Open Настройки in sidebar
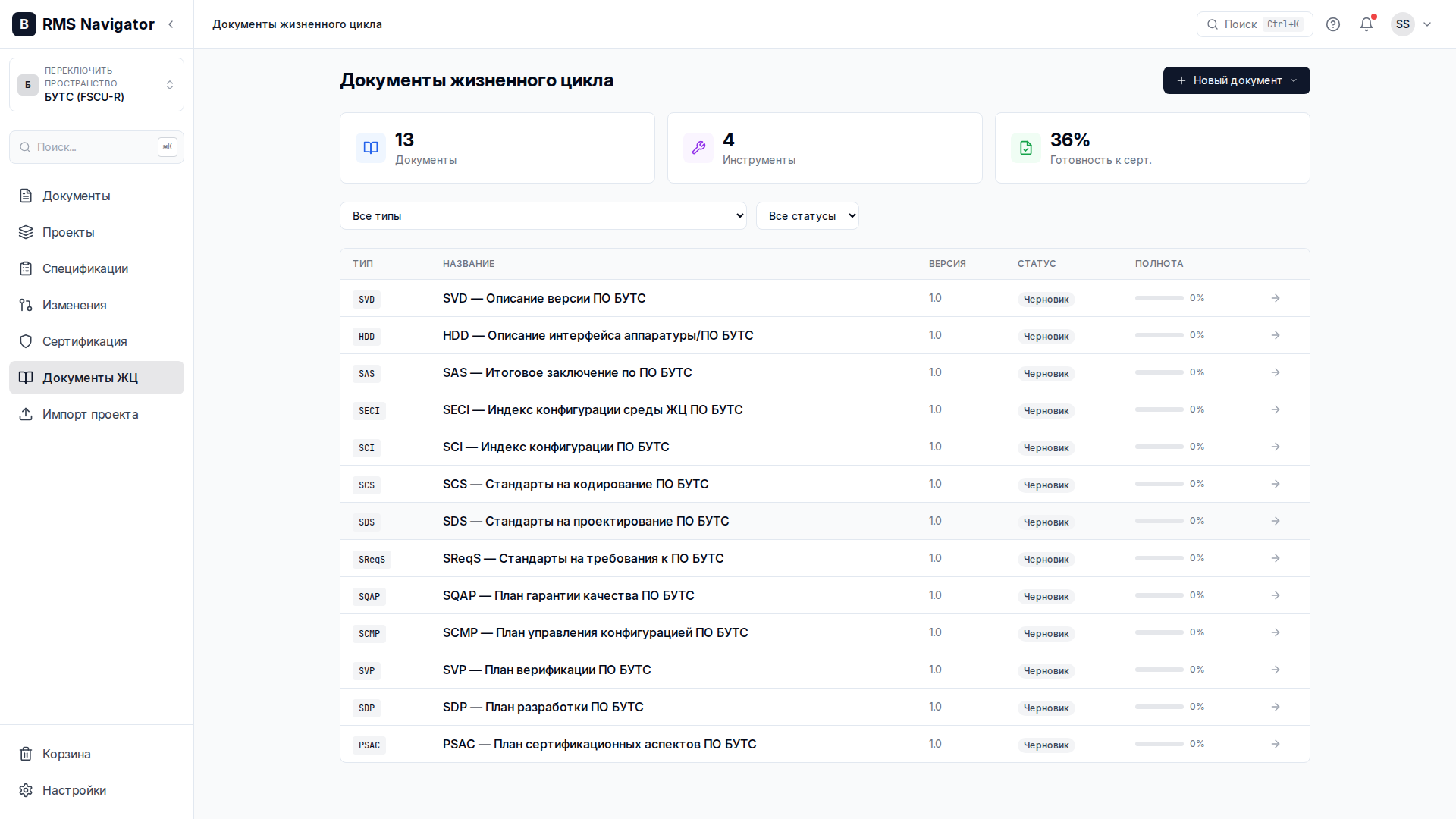Screen dimensions: 1456x819 96,790
